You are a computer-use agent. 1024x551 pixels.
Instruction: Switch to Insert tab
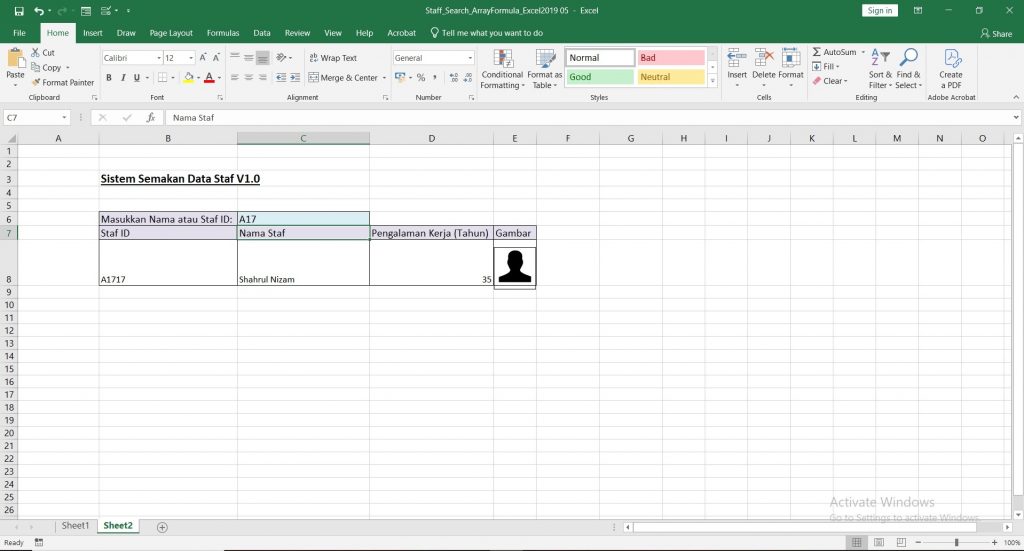point(93,33)
